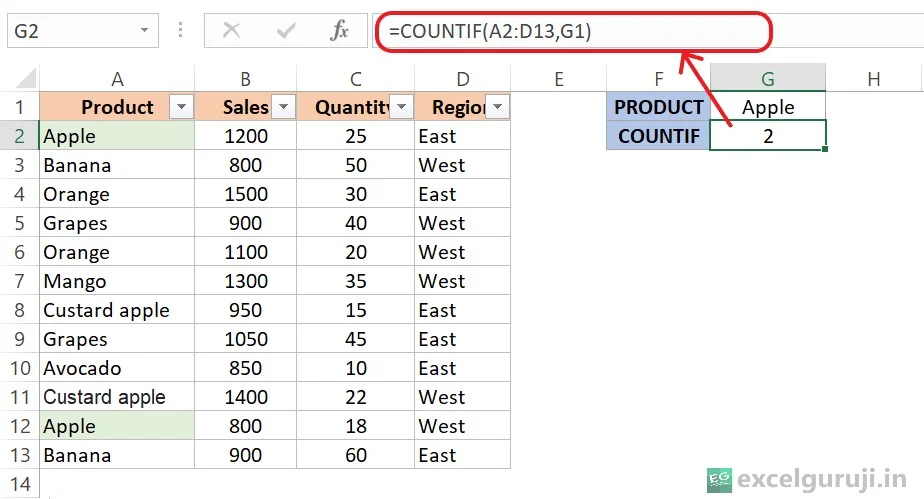Select column C header
The image size is (924, 499).
355,78
